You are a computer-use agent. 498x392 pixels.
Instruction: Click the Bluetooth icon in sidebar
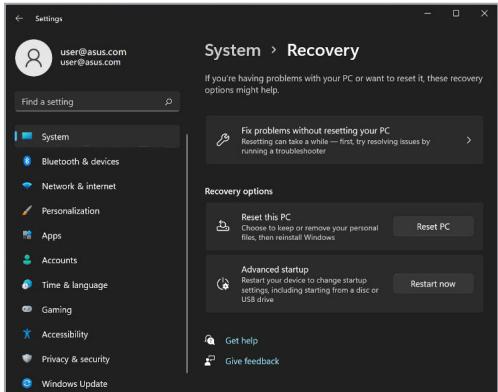pos(27,161)
